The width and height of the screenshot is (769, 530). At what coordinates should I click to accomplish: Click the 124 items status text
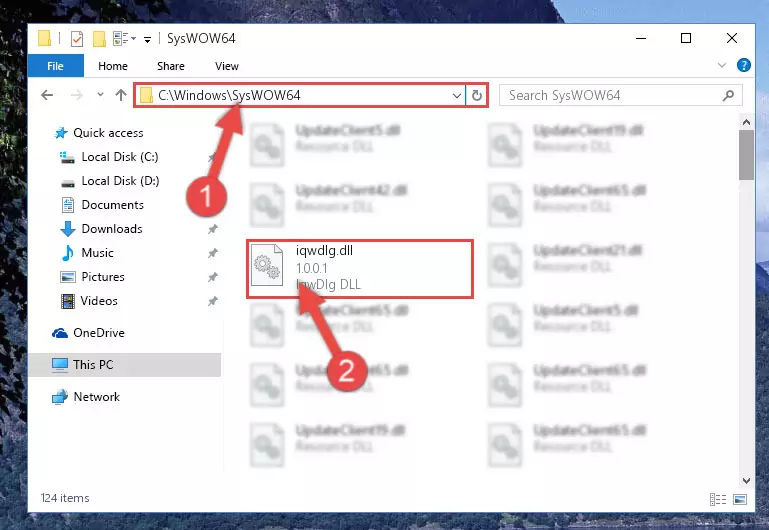pos(65,498)
